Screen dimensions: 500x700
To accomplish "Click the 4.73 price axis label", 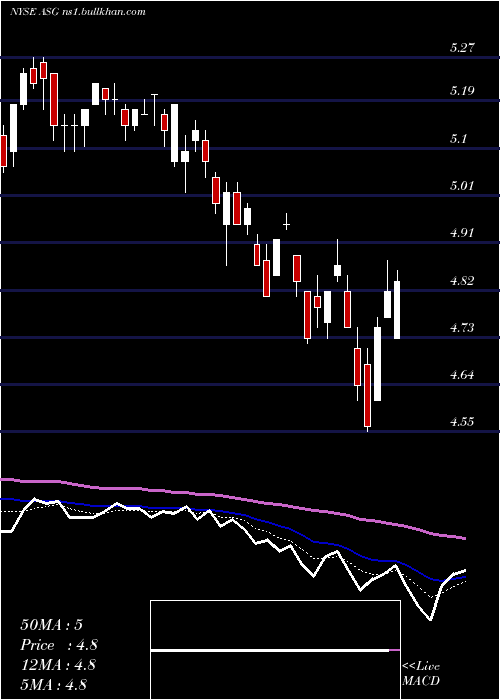I will tap(462, 328).
